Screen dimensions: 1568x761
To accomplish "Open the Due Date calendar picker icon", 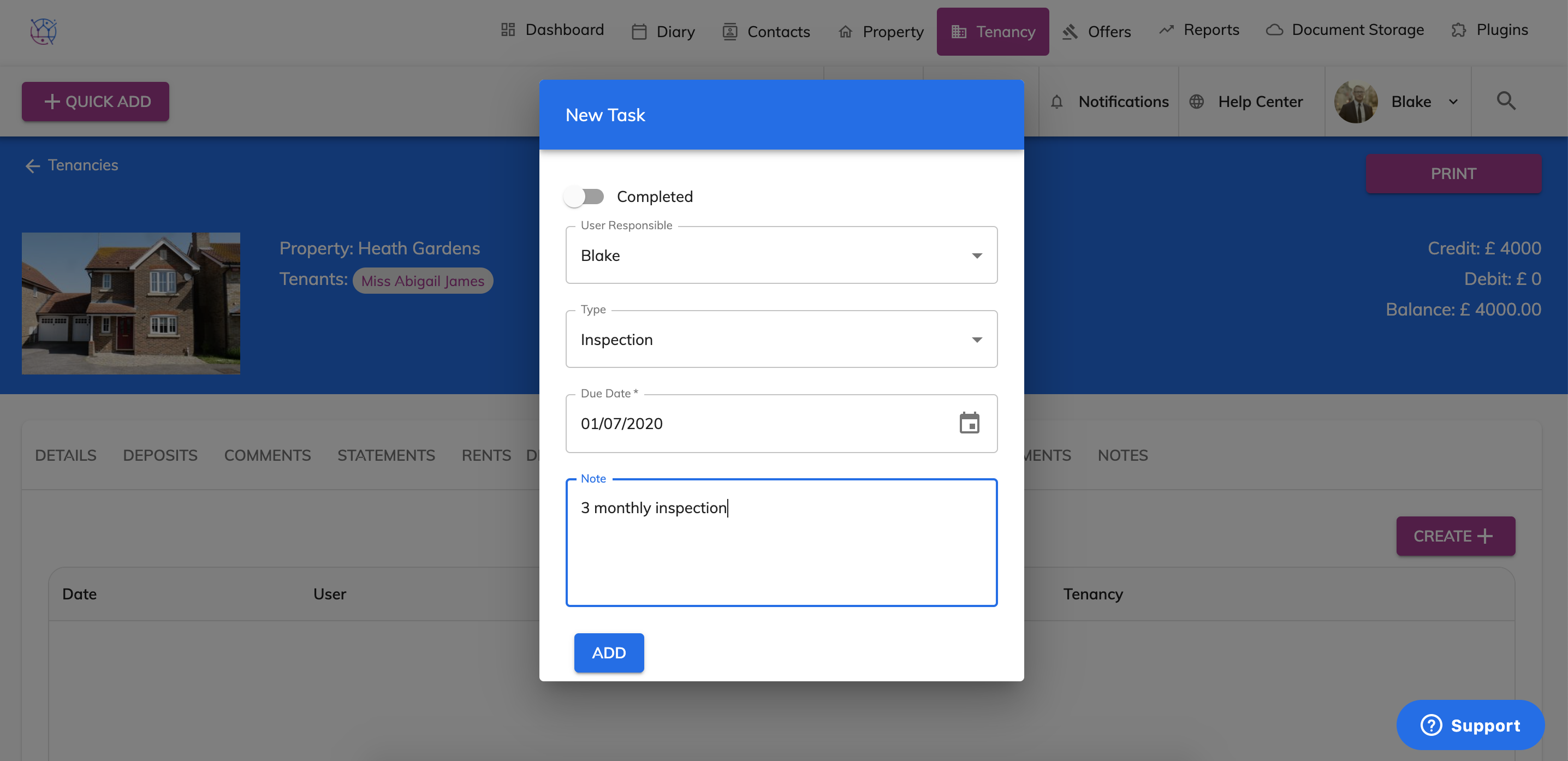I will pos(969,423).
